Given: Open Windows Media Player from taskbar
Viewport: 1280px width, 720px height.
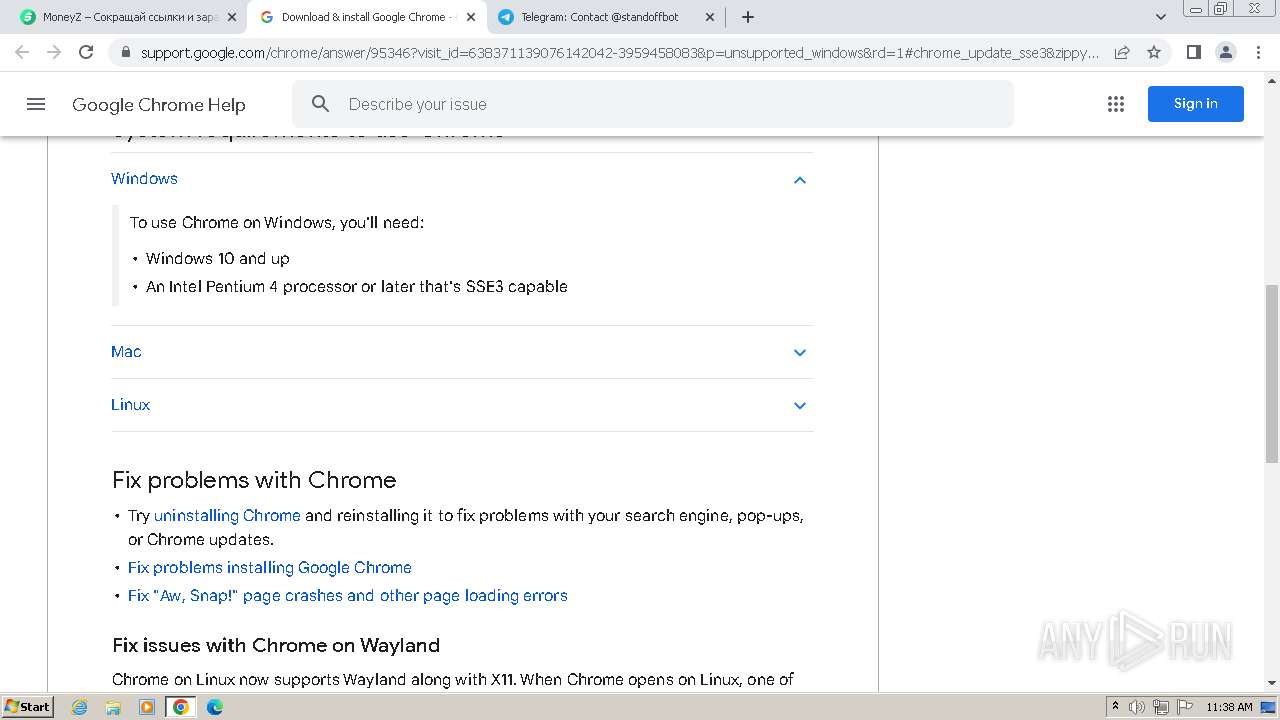Looking at the screenshot, I should click(x=147, y=707).
